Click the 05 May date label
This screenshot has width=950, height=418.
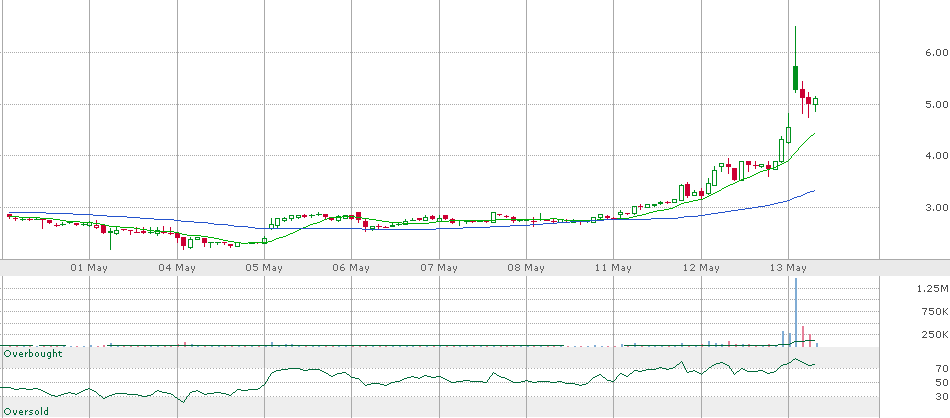click(x=264, y=268)
